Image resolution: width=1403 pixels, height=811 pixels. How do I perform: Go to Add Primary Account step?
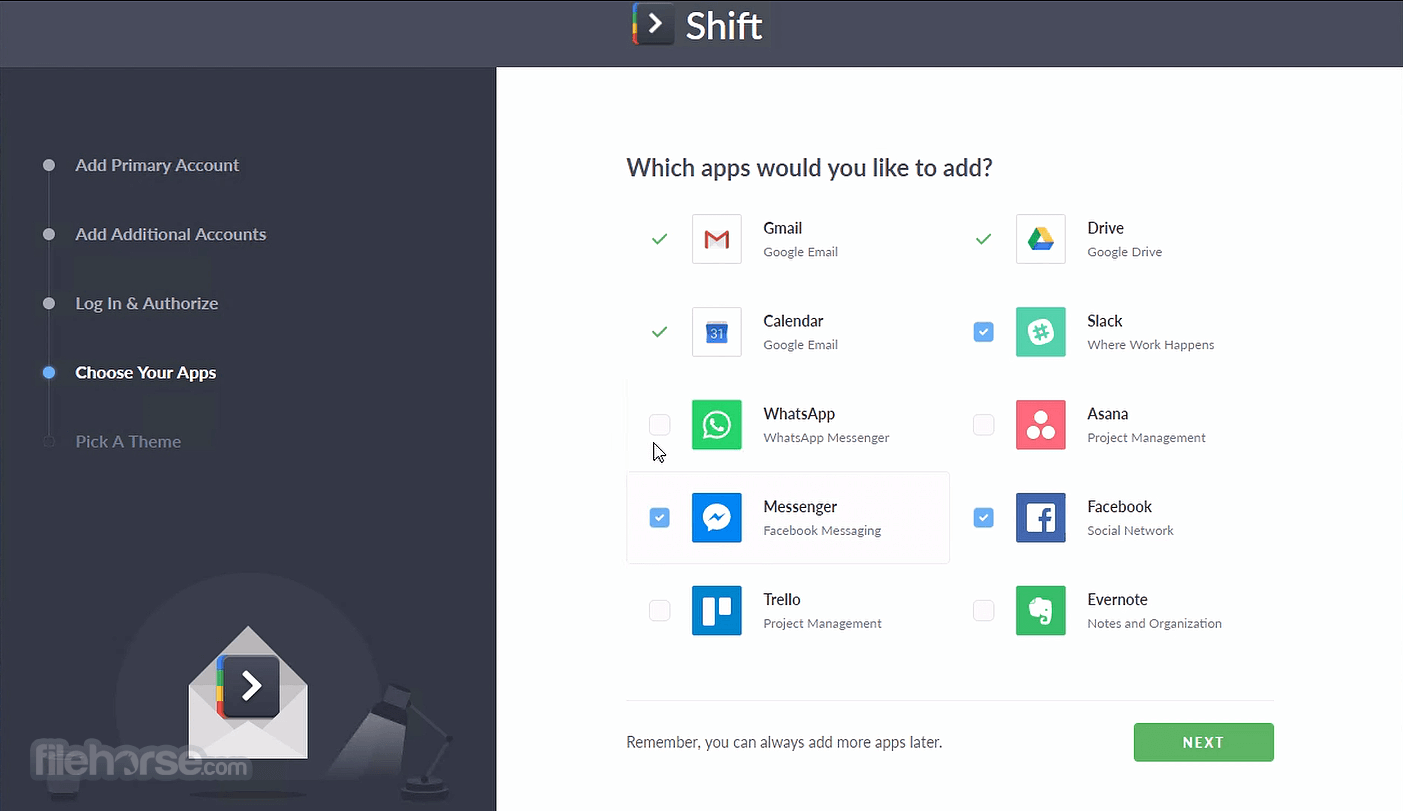(157, 166)
